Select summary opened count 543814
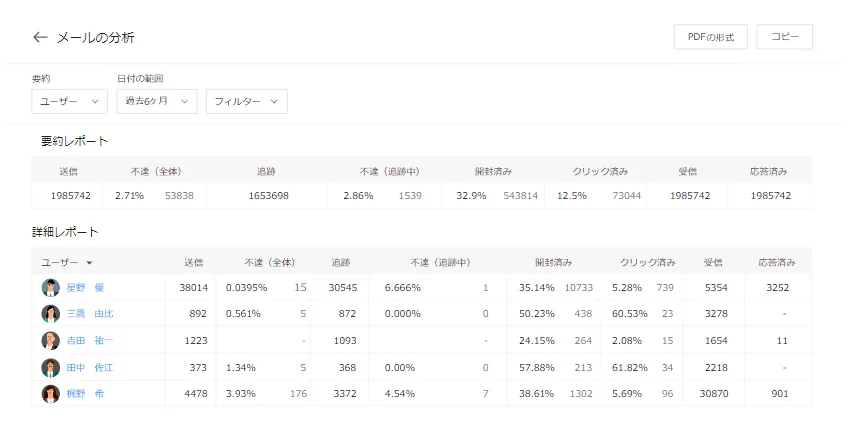 521,196
